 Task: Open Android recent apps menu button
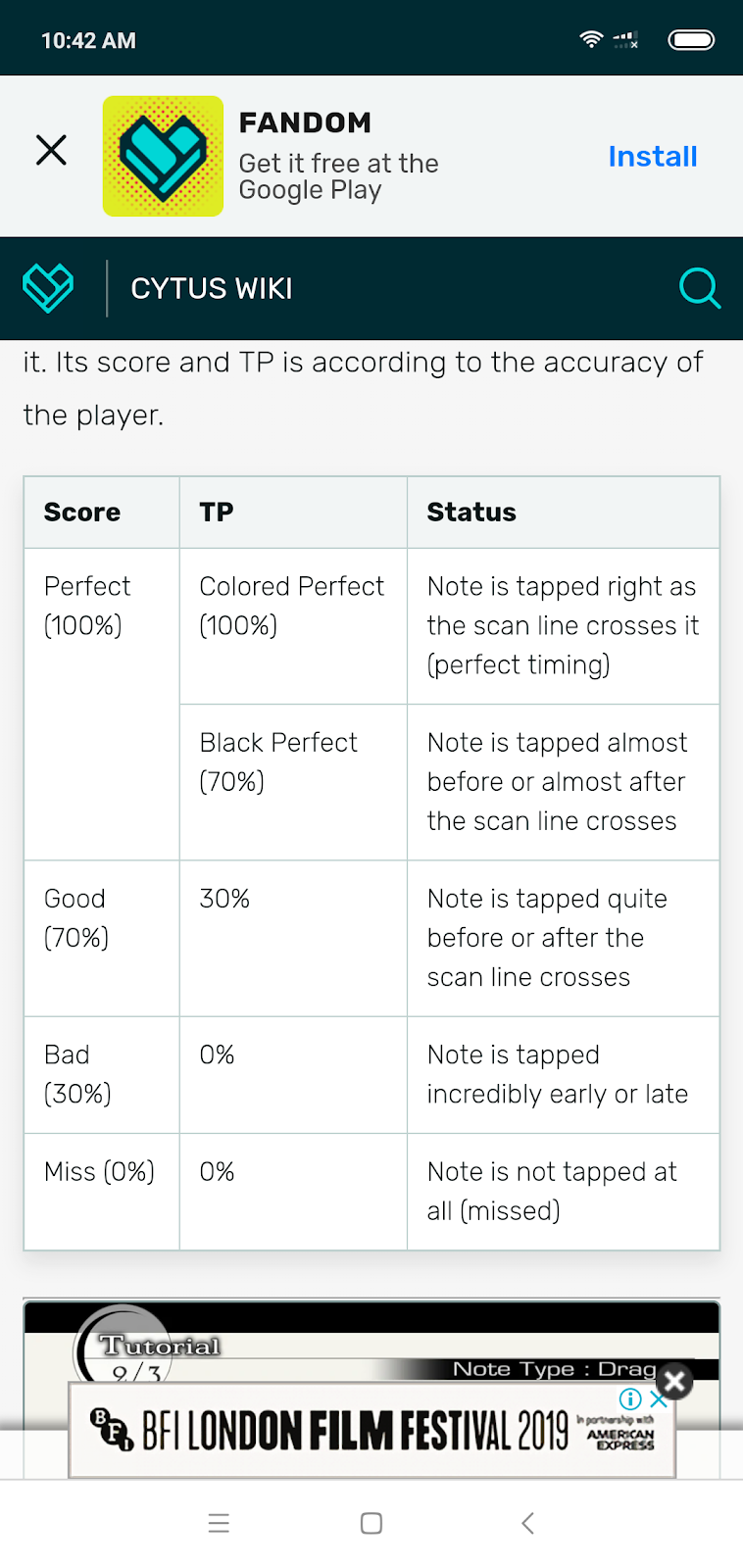tap(219, 1523)
